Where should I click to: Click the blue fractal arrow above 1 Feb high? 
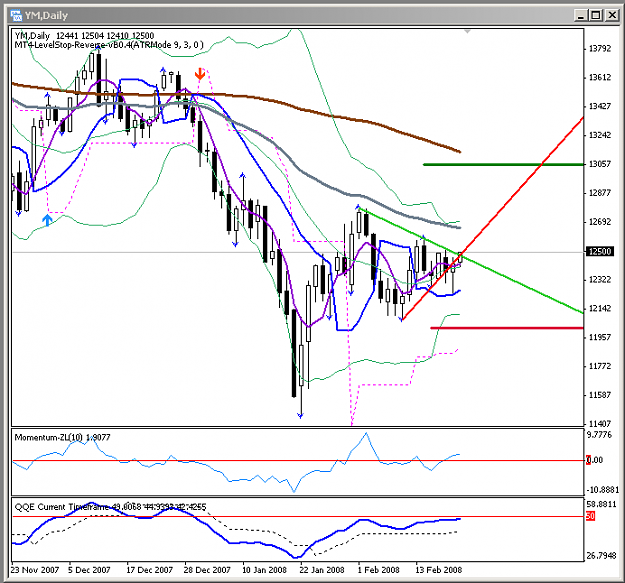coord(358,207)
